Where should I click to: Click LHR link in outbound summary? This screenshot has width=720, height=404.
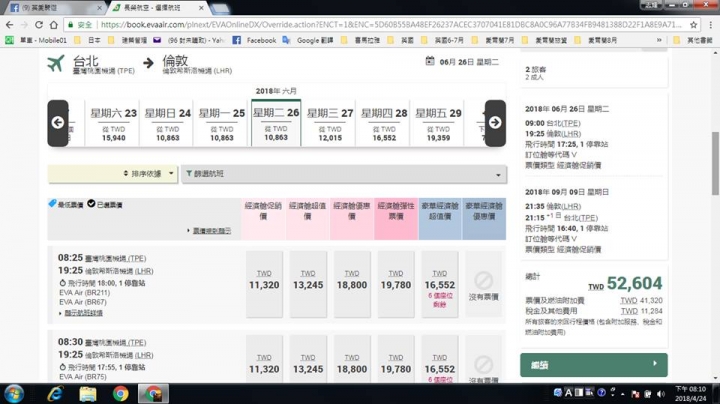[572, 134]
